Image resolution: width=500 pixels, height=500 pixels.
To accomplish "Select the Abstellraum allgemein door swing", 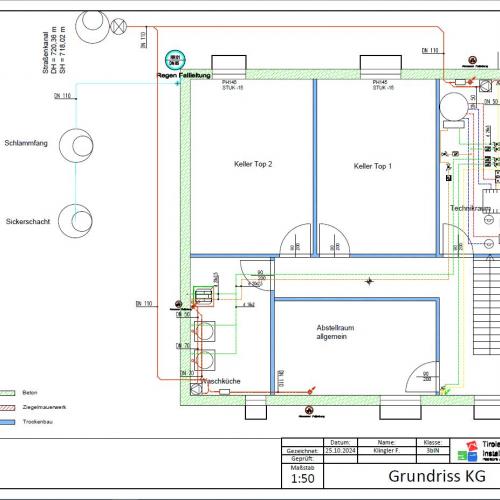I will tap(422, 377).
